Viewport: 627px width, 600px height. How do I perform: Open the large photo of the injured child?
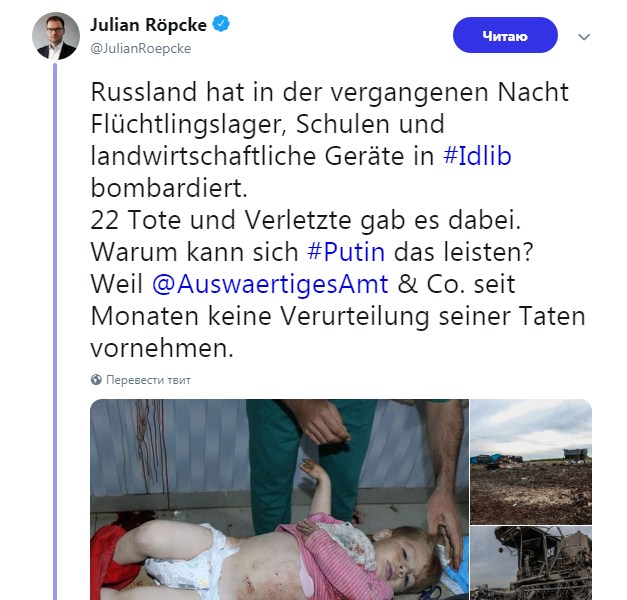pos(279,499)
